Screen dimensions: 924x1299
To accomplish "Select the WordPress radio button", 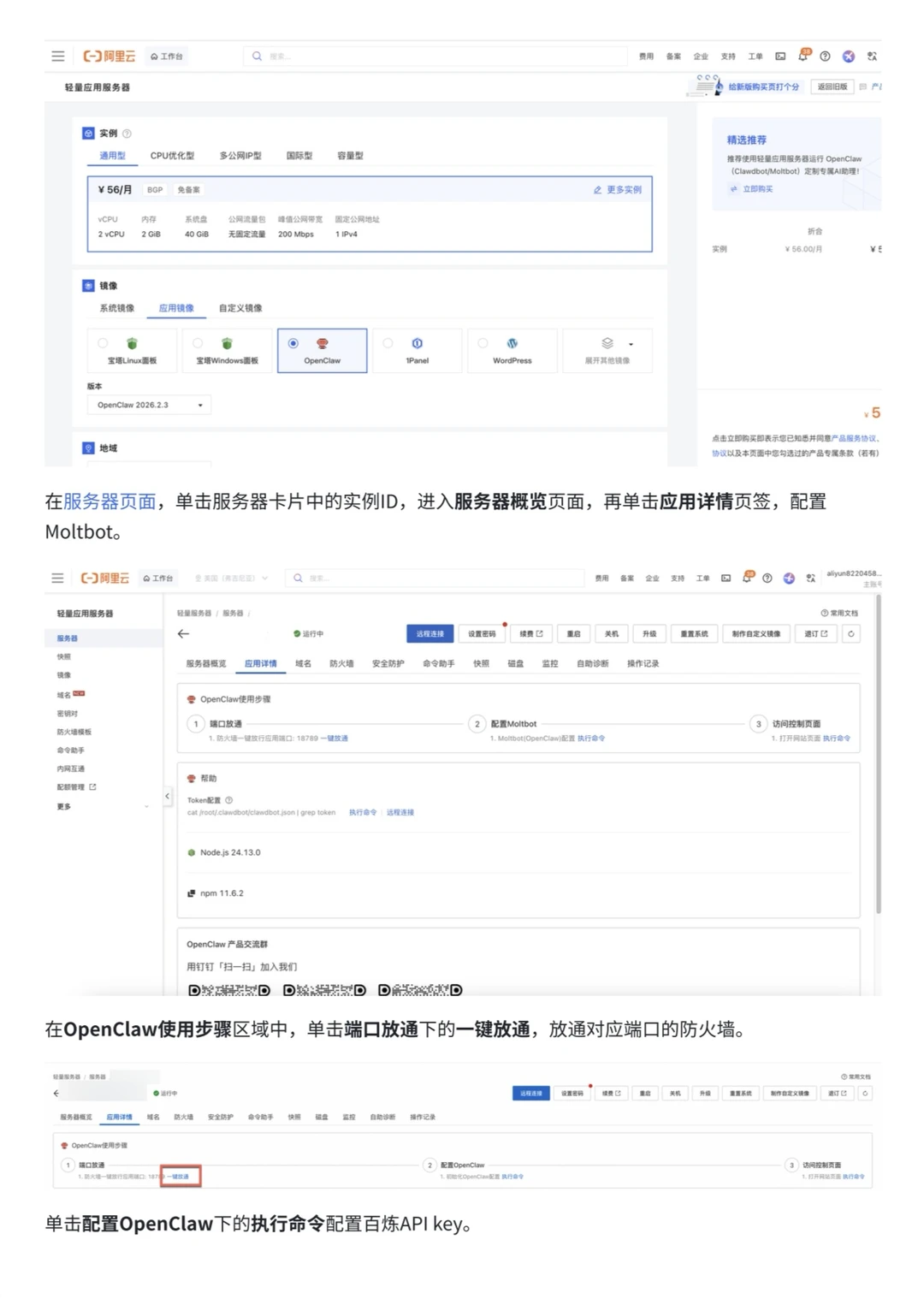I will pos(483,343).
